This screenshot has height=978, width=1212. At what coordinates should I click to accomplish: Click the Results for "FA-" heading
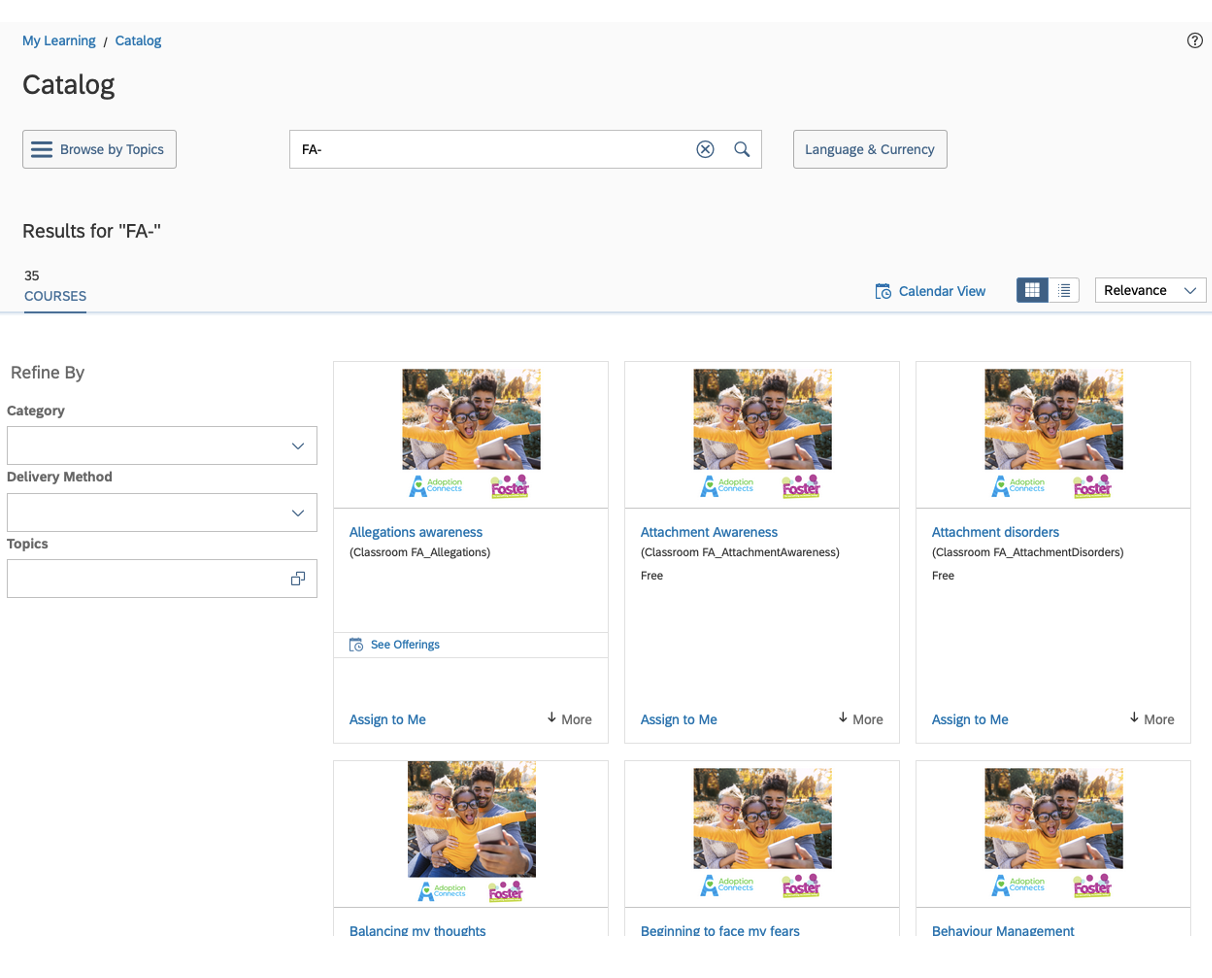pyautogui.click(x=92, y=231)
